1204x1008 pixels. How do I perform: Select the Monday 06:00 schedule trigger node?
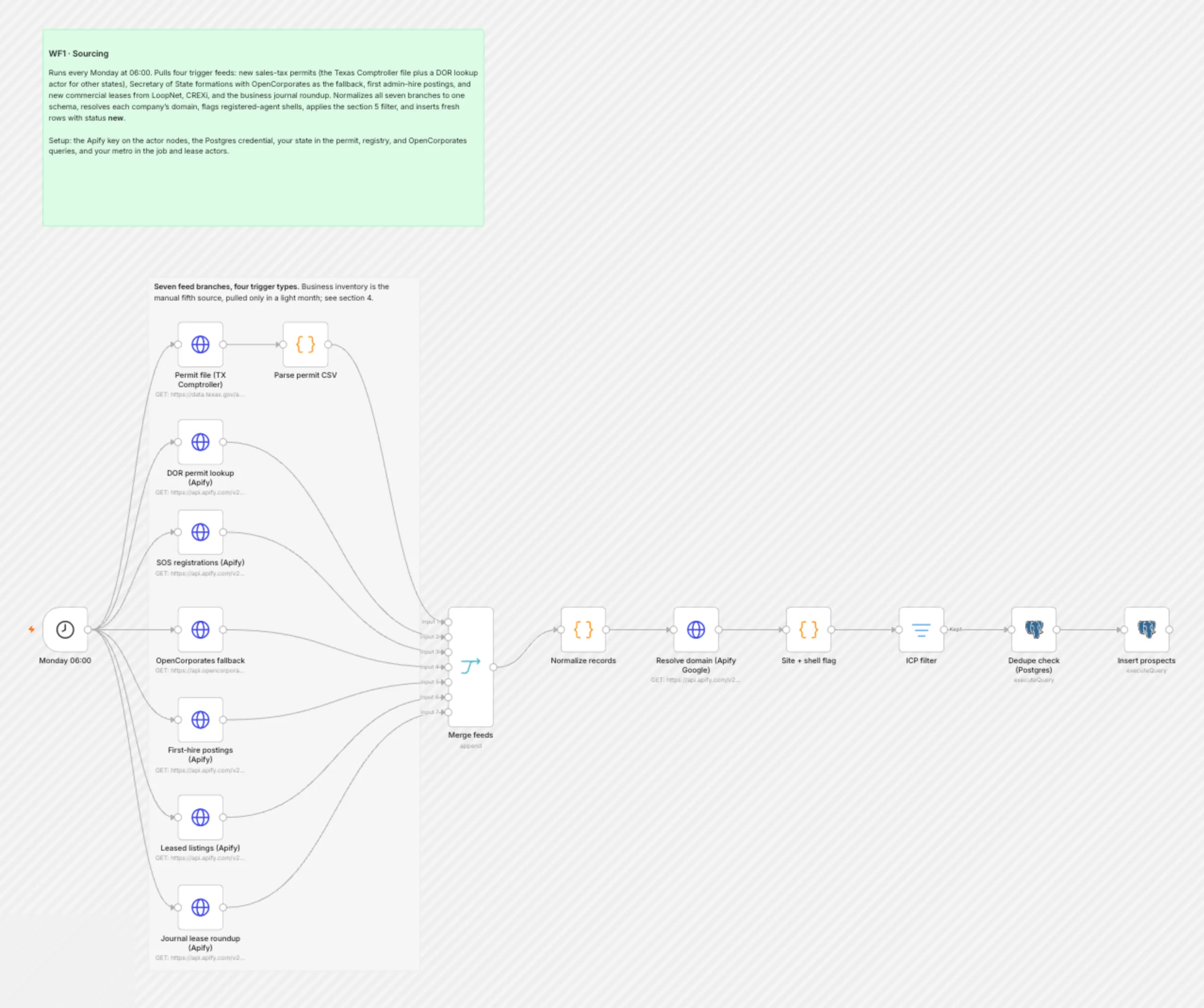65,629
